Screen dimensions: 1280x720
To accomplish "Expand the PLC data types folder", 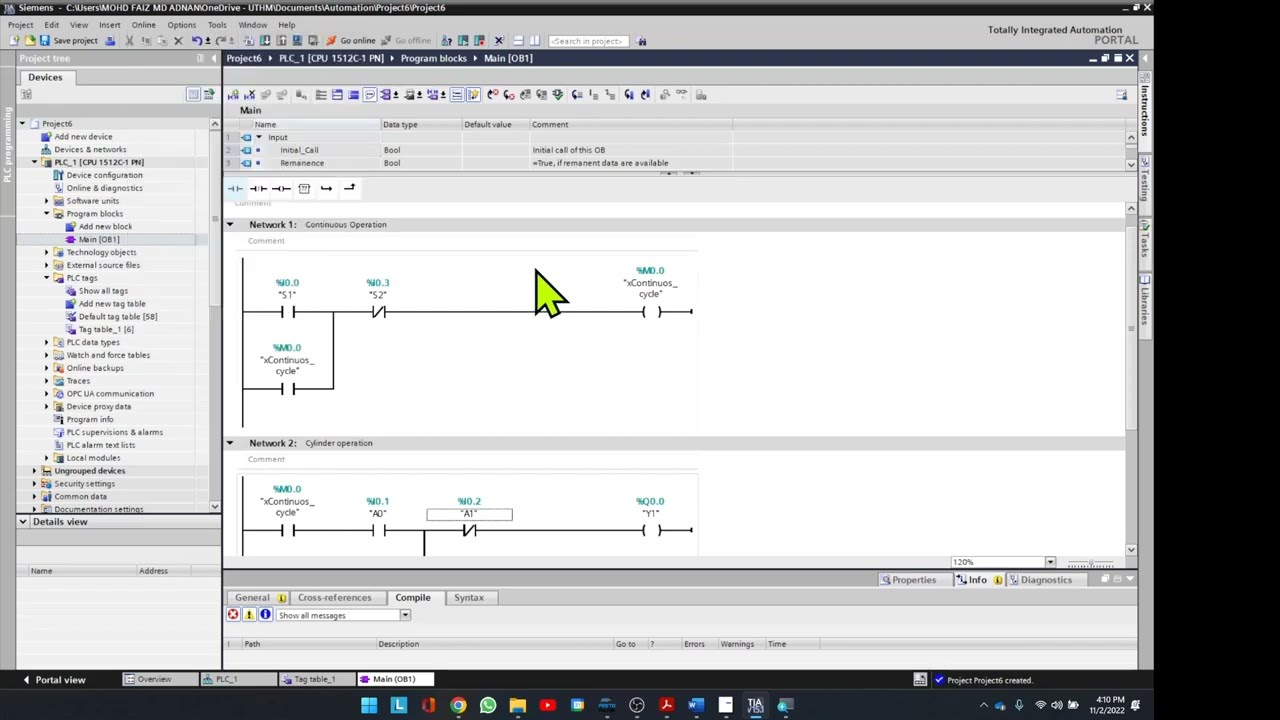I will pos(46,342).
